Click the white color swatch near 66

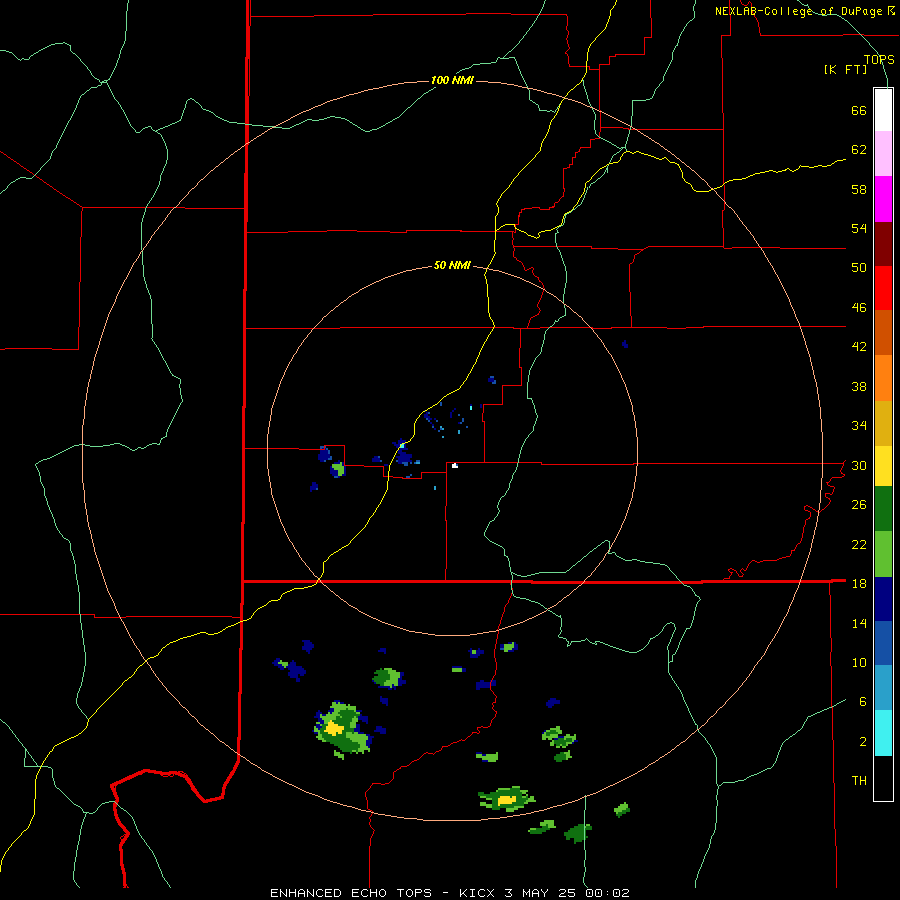click(x=883, y=110)
